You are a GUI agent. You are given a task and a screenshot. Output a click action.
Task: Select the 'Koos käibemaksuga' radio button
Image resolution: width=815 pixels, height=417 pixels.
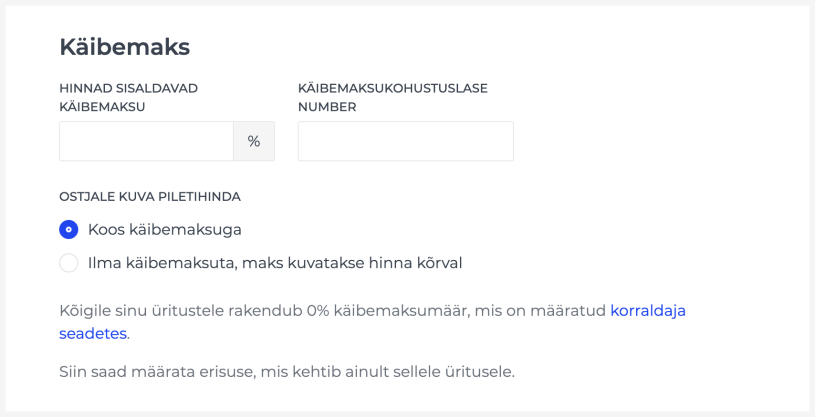(69, 229)
